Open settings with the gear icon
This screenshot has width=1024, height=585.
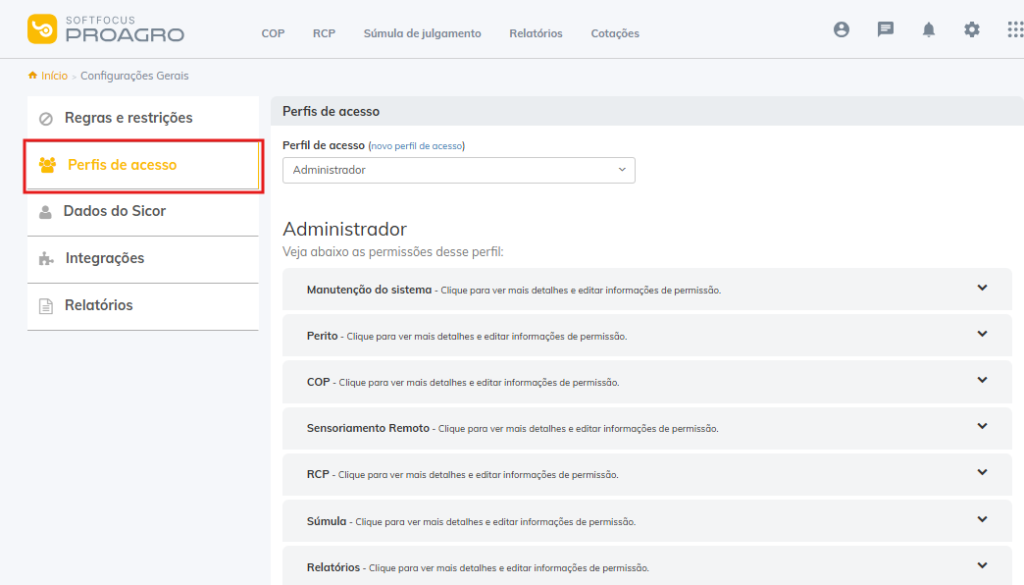pyautogui.click(x=971, y=30)
